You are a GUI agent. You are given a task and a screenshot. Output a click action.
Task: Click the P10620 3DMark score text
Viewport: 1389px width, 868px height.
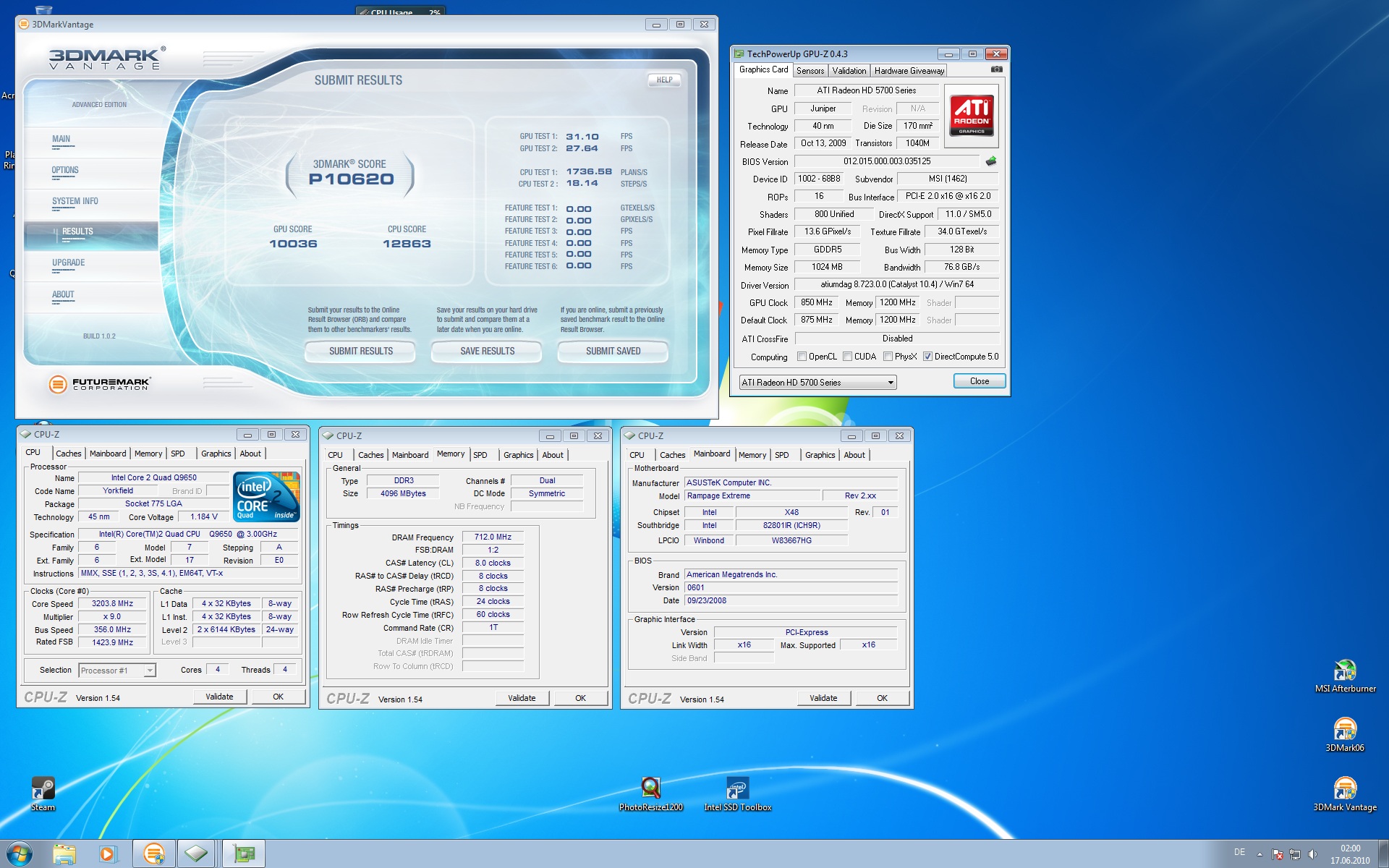[352, 179]
